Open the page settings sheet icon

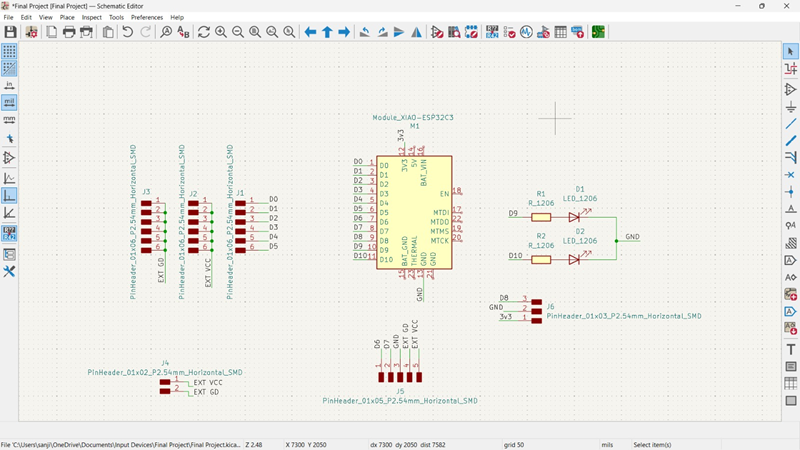click(52, 32)
